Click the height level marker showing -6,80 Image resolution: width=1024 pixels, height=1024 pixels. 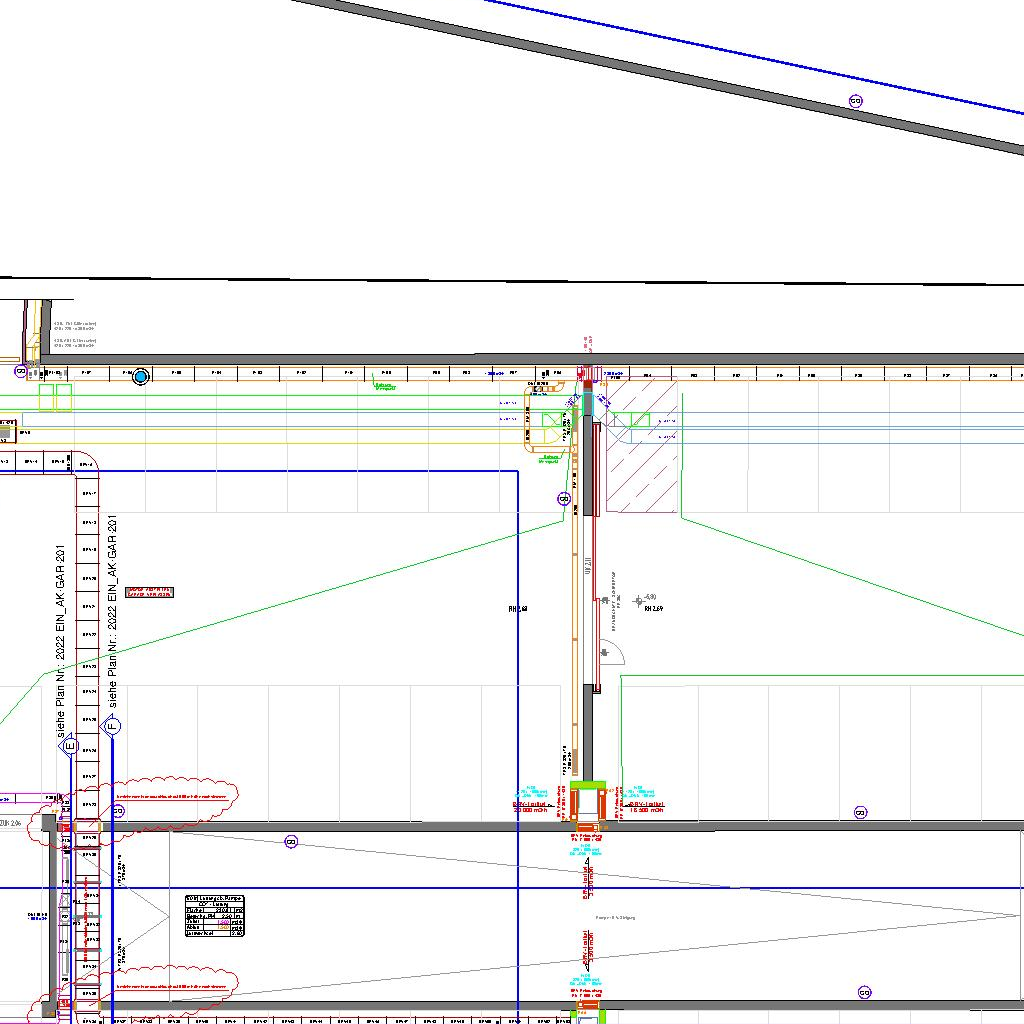coord(650,597)
